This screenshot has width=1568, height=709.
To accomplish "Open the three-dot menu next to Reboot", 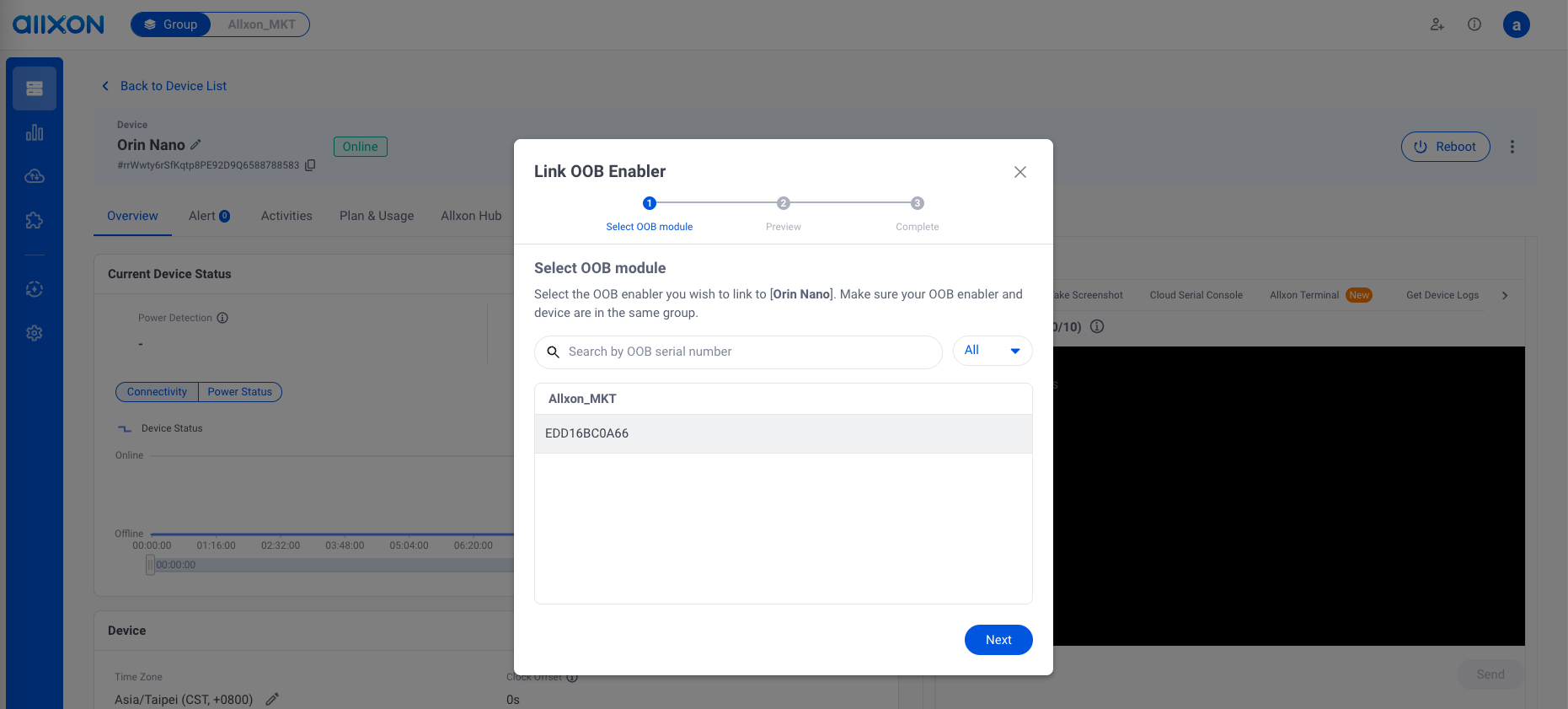I will pyautogui.click(x=1512, y=147).
